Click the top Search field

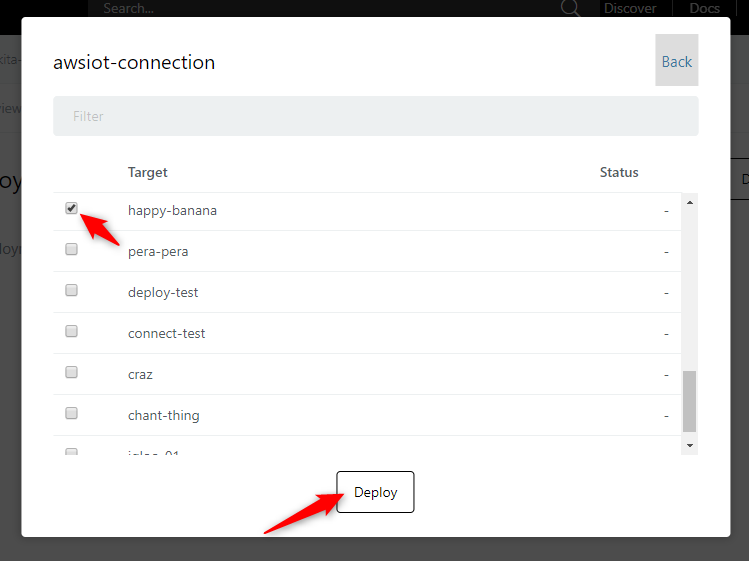(330, 8)
